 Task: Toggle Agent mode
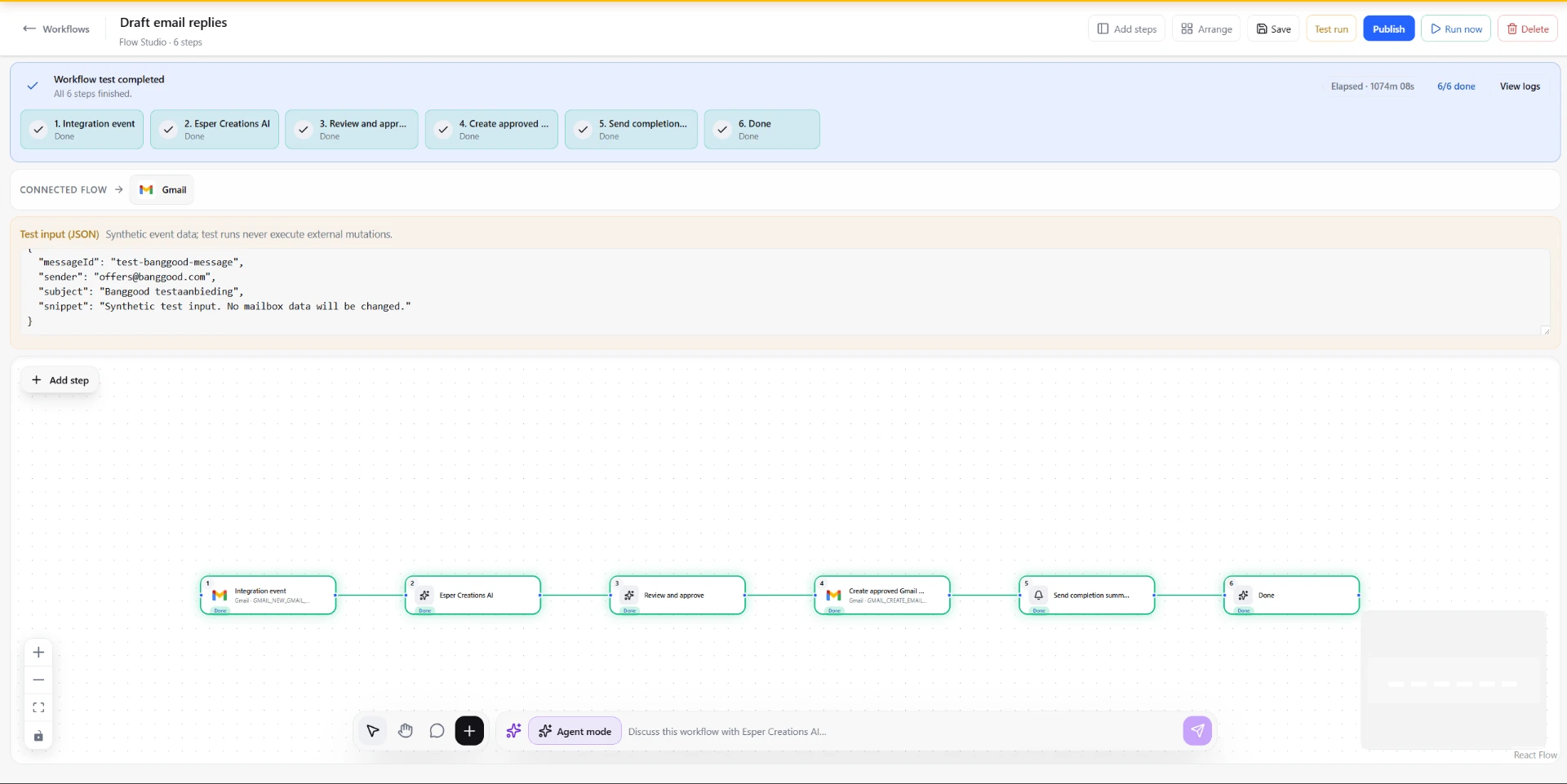click(575, 731)
